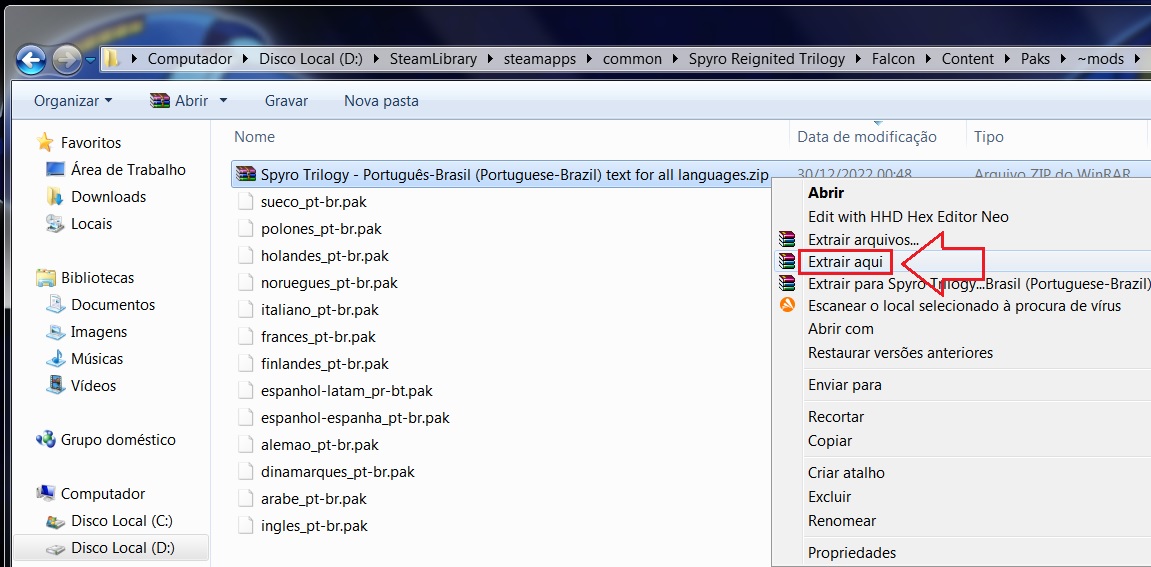Image resolution: width=1151 pixels, height=567 pixels.
Task: Open Músicas library in sidebar
Action: point(97,358)
